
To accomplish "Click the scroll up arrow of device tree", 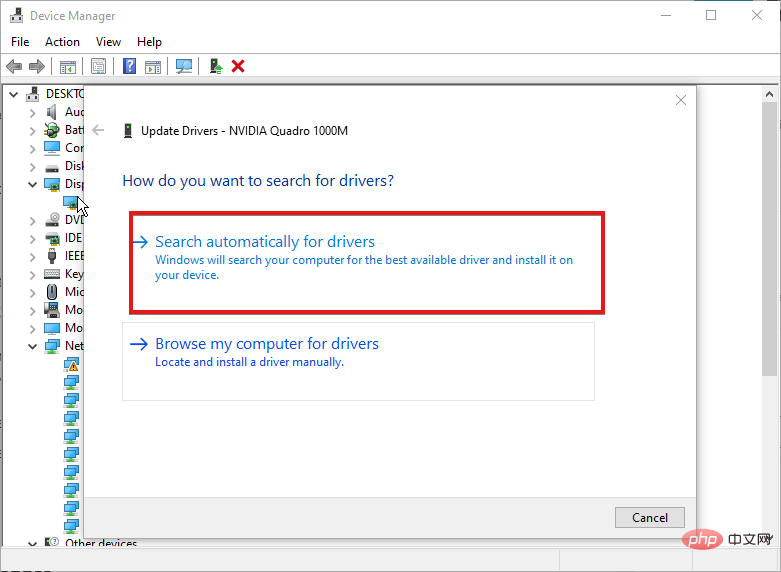I will [x=769, y=94].
